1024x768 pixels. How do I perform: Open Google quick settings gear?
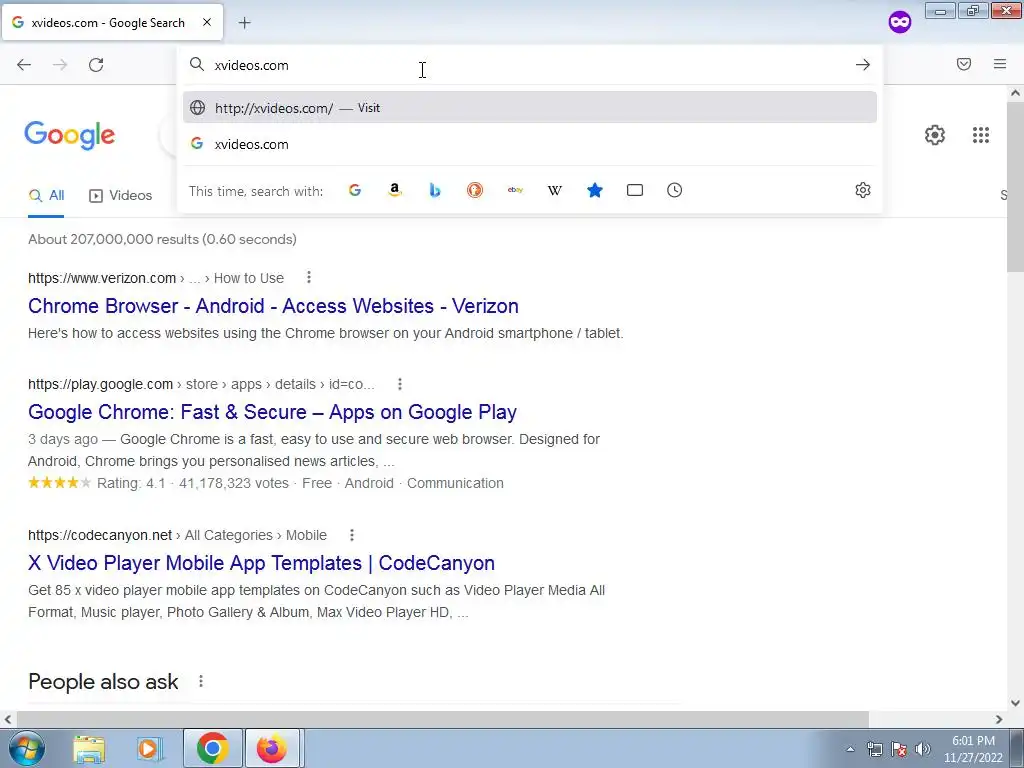point(935,135)
